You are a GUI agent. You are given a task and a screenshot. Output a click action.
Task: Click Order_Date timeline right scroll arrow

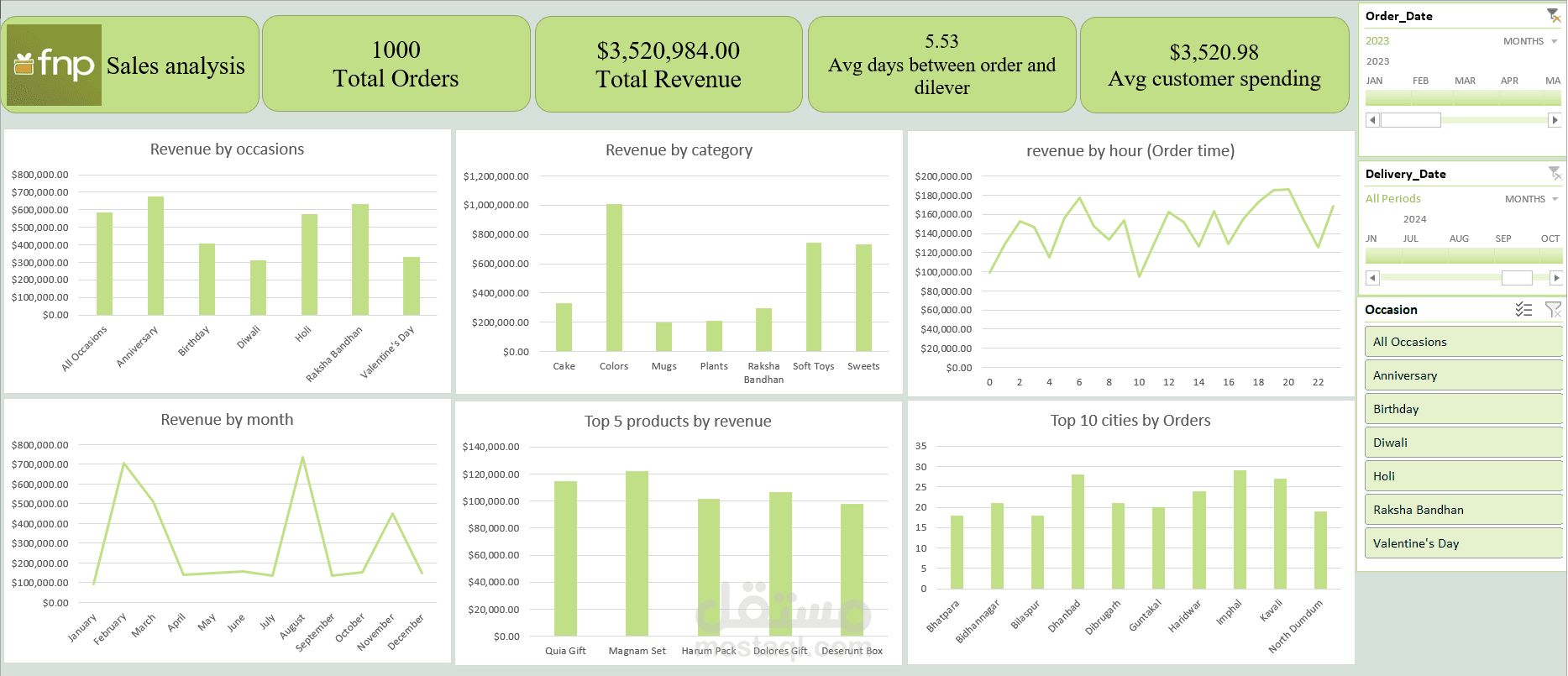1555,120
